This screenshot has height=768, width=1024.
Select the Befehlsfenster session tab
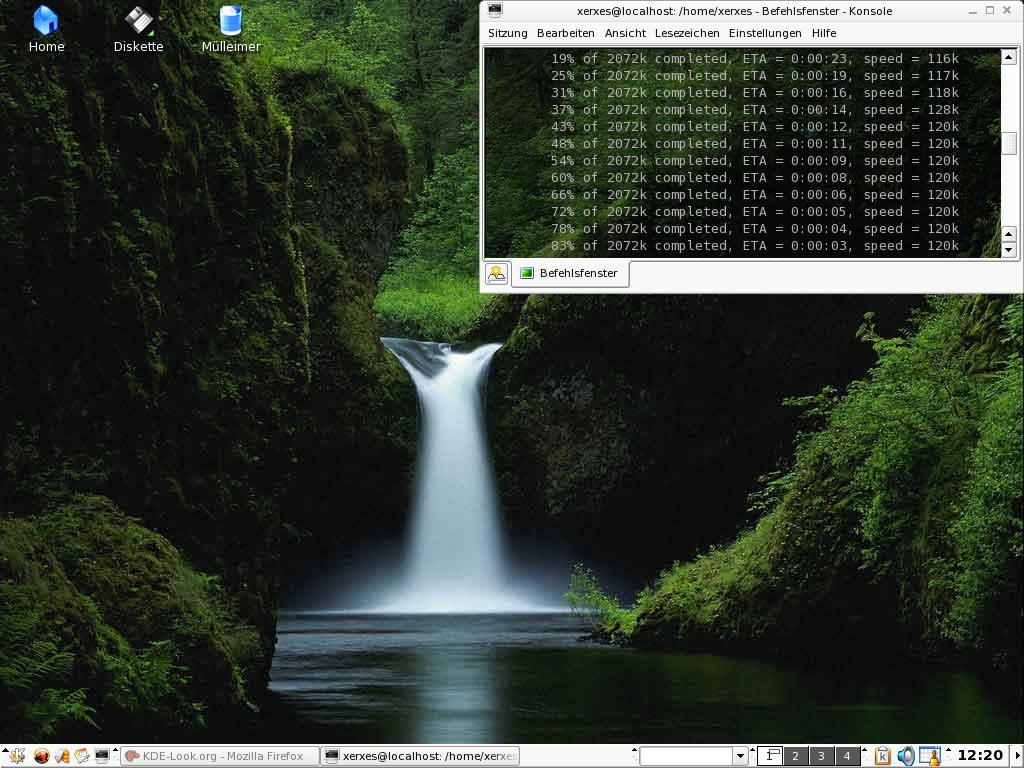[570, 273]
